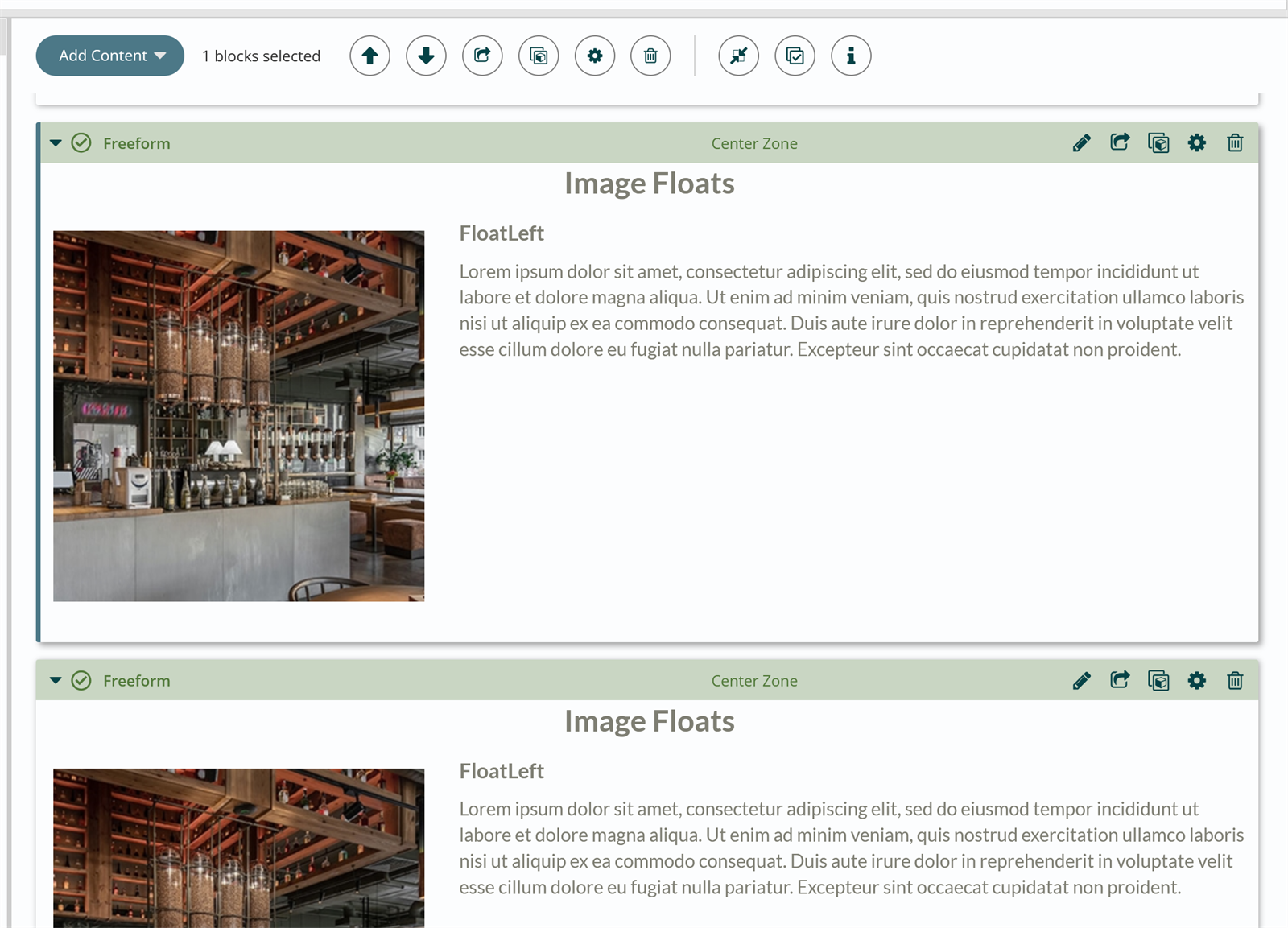Open the toolbar info icon
The image size is (1288, 928).
tap(851, 56)
